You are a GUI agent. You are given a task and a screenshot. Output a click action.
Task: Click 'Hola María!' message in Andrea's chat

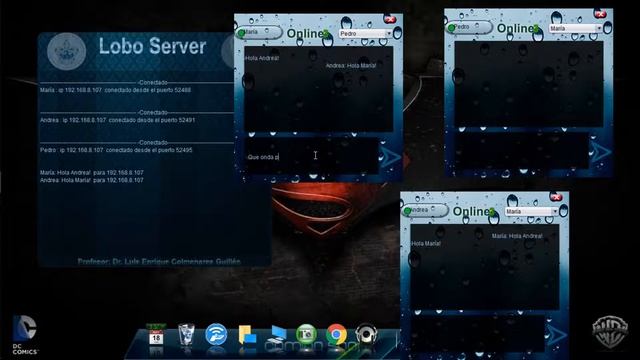click(x=426, y=243)
